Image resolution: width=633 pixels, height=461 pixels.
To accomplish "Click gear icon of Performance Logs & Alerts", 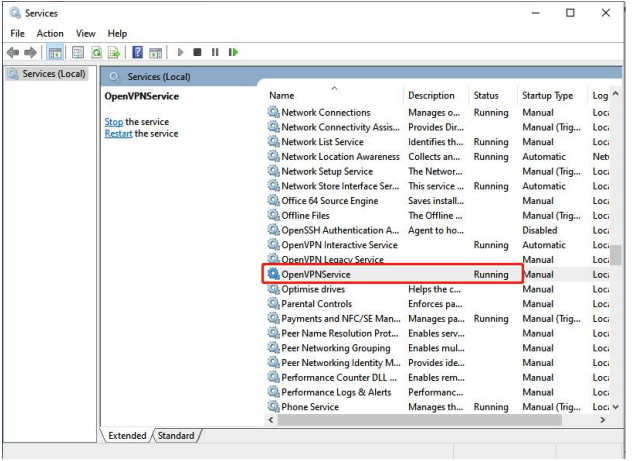I will point(273,392).
